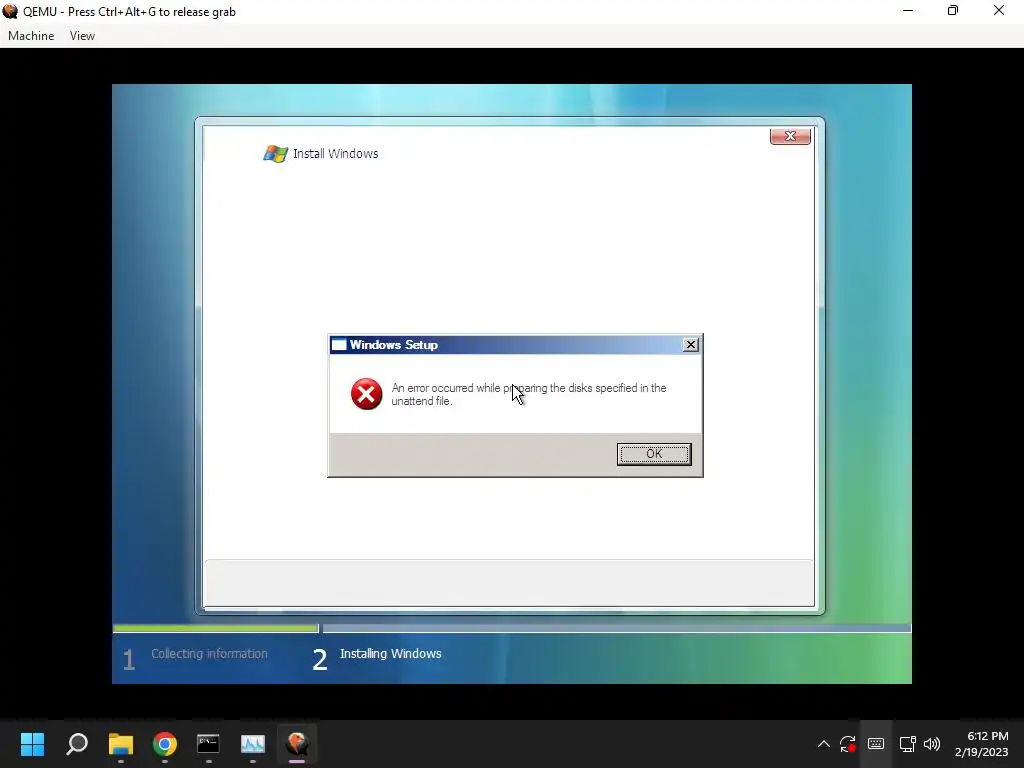The image size is (1024, 768).
Task: Open taskbar Search
Action: tap(77, 744)
